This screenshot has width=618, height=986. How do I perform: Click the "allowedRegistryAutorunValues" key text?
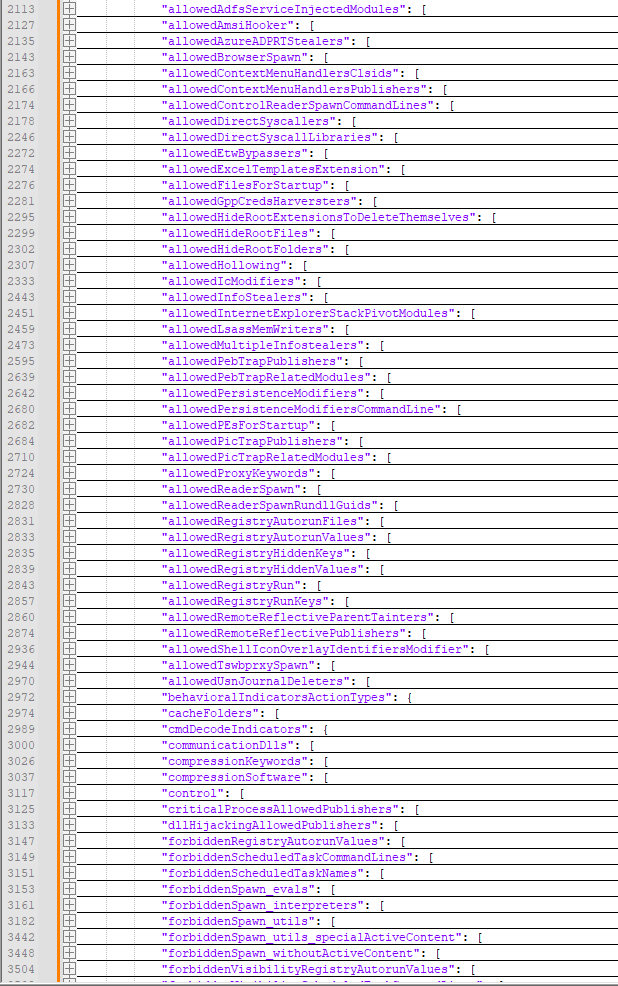coord(271,537)
